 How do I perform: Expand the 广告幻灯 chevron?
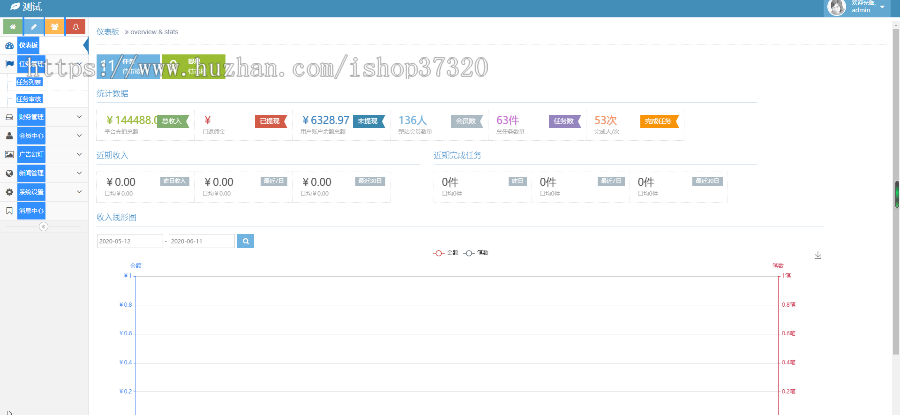(80, 154)
